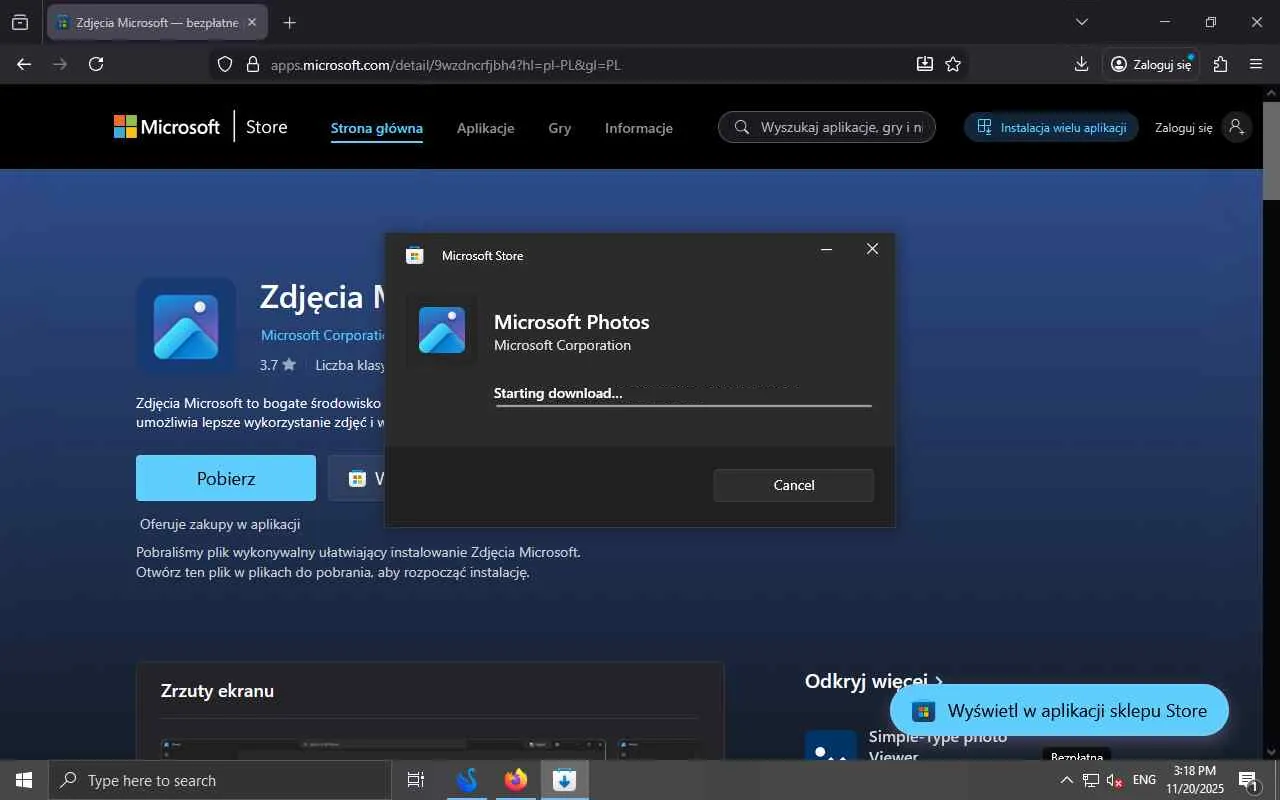Click the Microsoft Store icon in dialog title
This screenshot has width=1280, height=800.
[x=414, y=255]
